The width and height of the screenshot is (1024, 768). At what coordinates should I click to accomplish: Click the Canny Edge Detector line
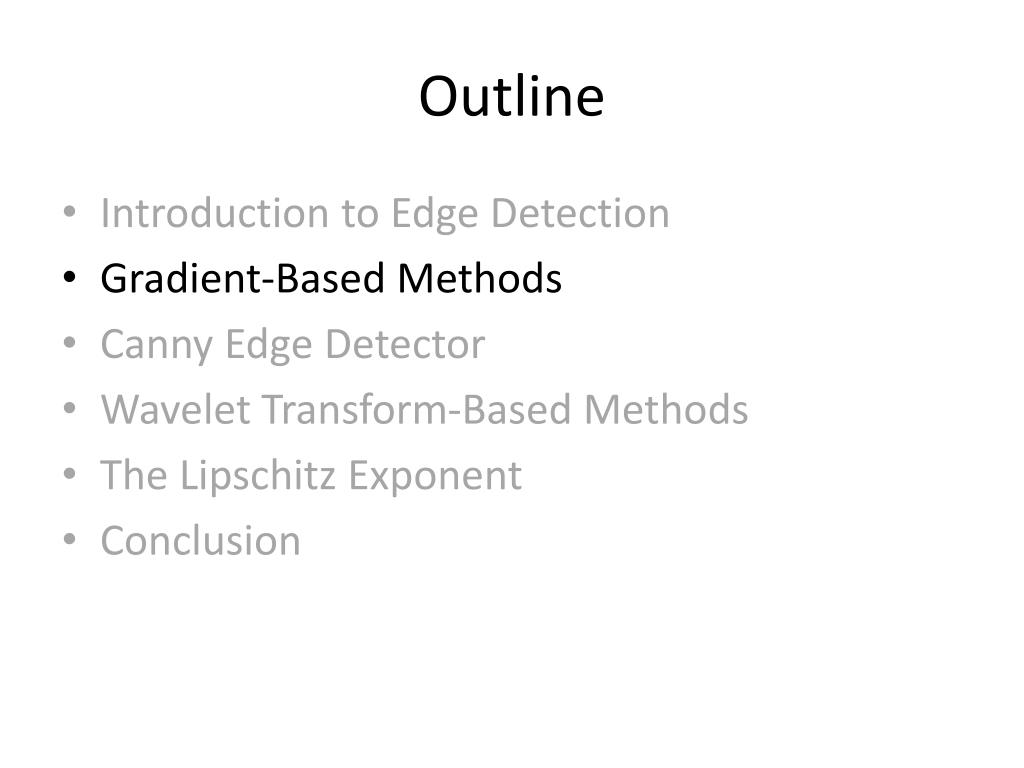tap(293, 344)
